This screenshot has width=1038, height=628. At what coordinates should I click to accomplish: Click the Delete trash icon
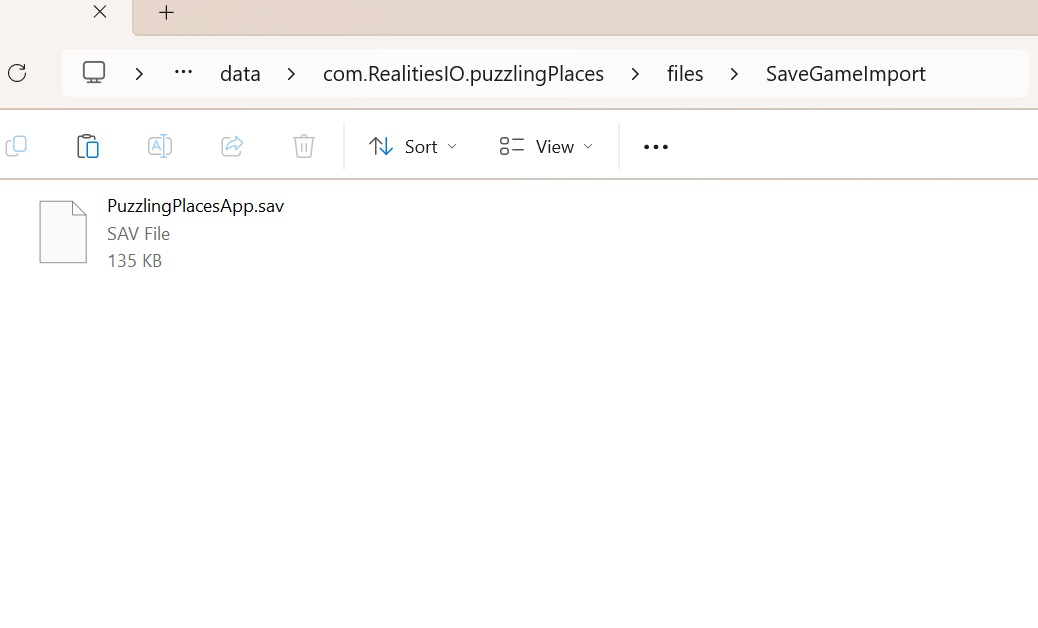click(304, 146)
